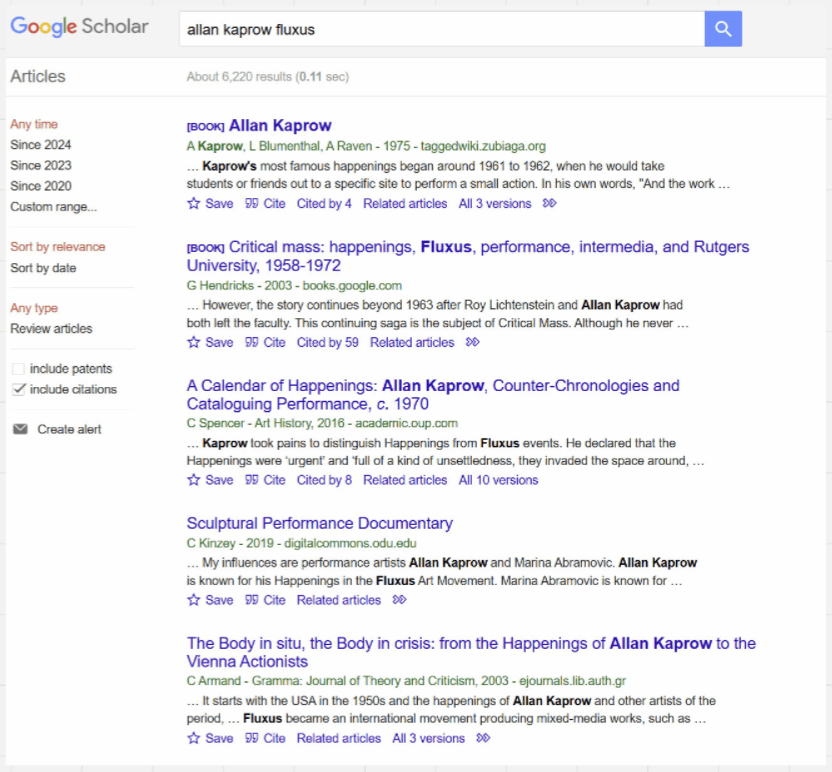
Task: Filter by Review articles
Action: (x=51, y=329)
